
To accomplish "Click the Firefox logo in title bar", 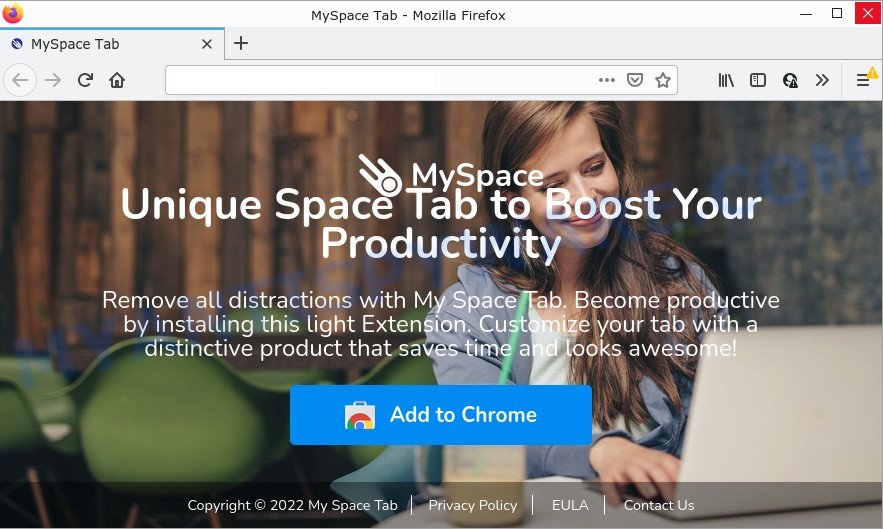I will coord(12,13).
